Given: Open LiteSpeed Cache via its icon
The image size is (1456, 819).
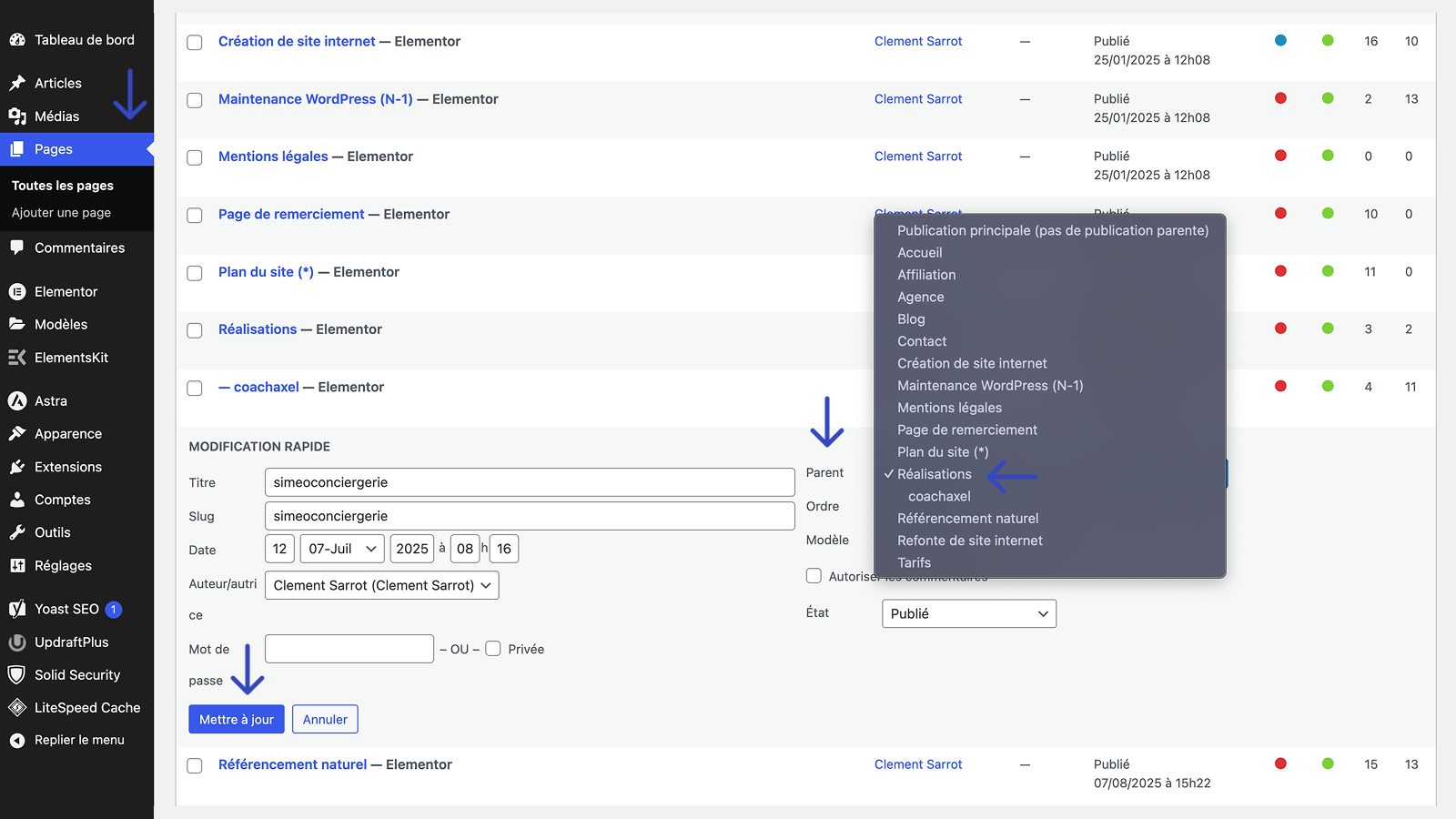Looking at the screenshot, I should click(17, 708).
